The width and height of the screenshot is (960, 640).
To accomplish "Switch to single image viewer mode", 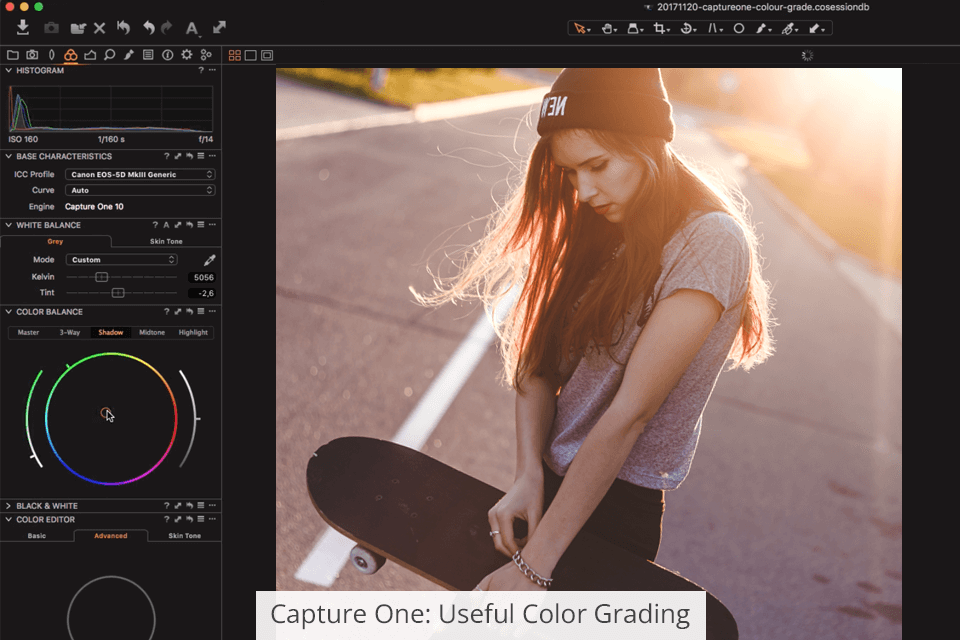I will [251, 55].
